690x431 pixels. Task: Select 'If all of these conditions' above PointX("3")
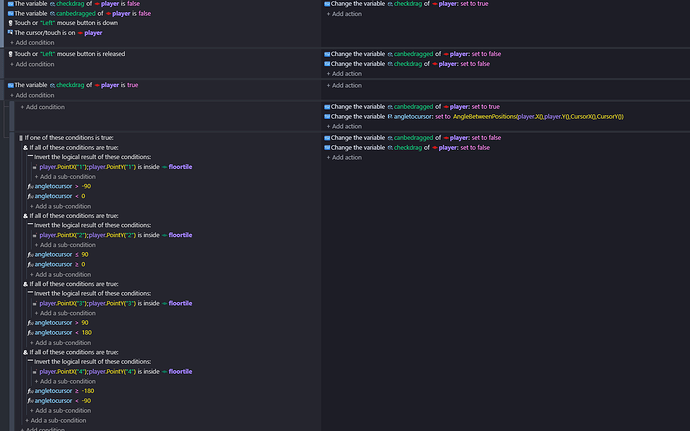[70, 284]
